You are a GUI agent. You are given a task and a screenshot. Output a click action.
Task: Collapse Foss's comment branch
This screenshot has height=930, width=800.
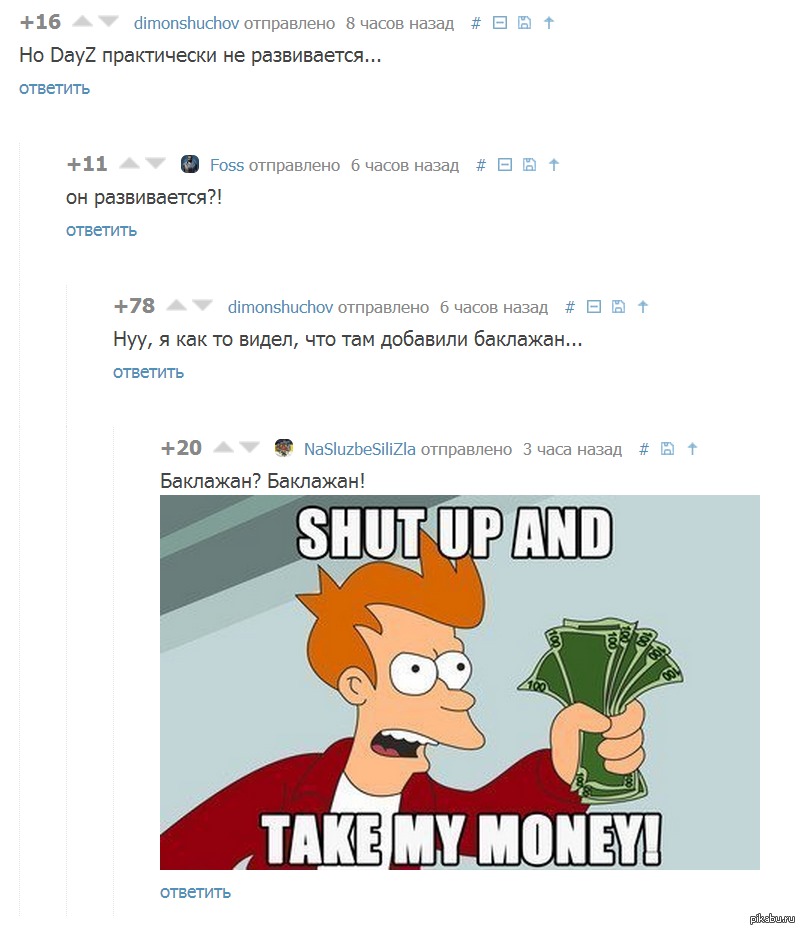tap(505, 165)
